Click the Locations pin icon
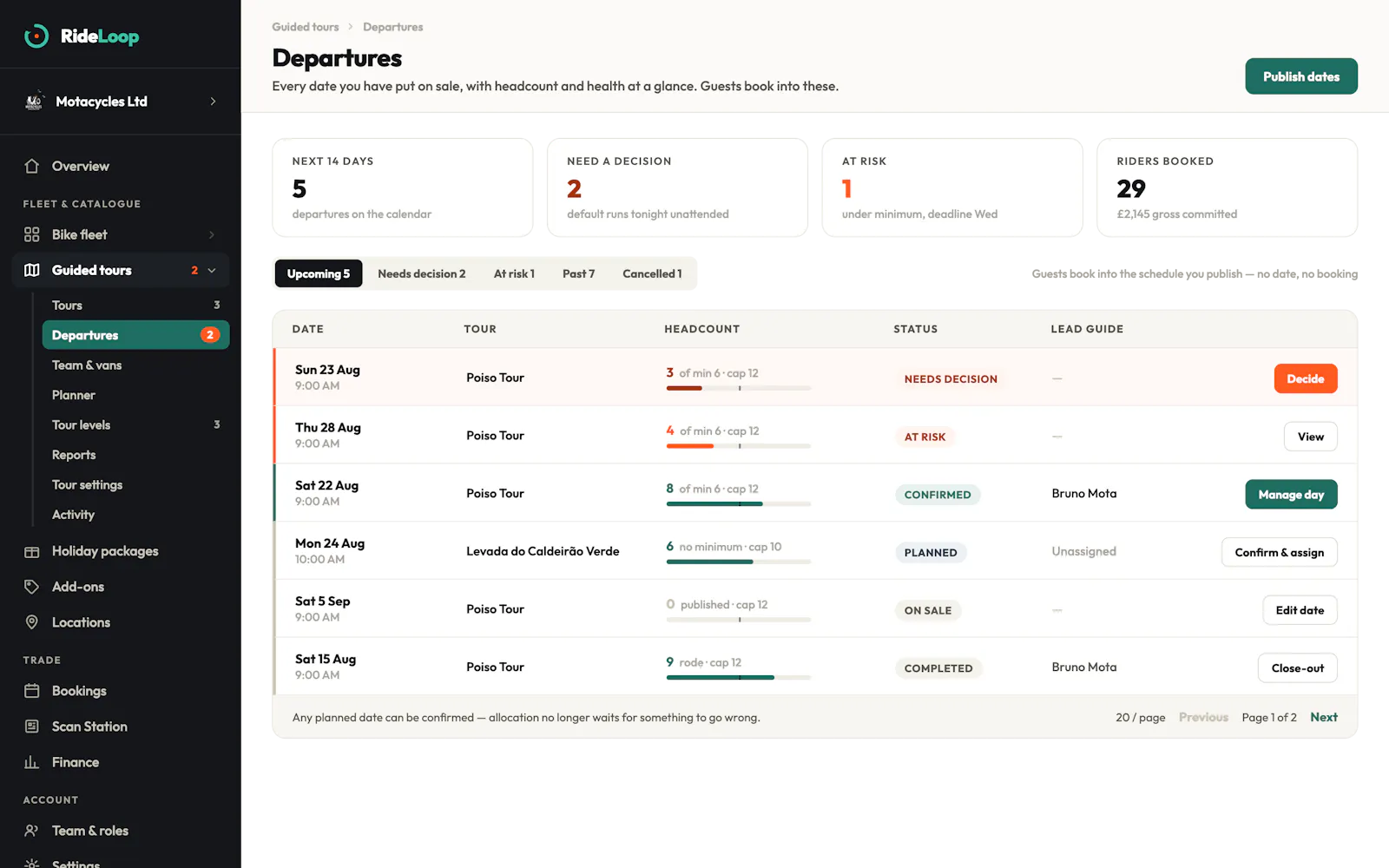1389x868 pixels. [32, 622]
